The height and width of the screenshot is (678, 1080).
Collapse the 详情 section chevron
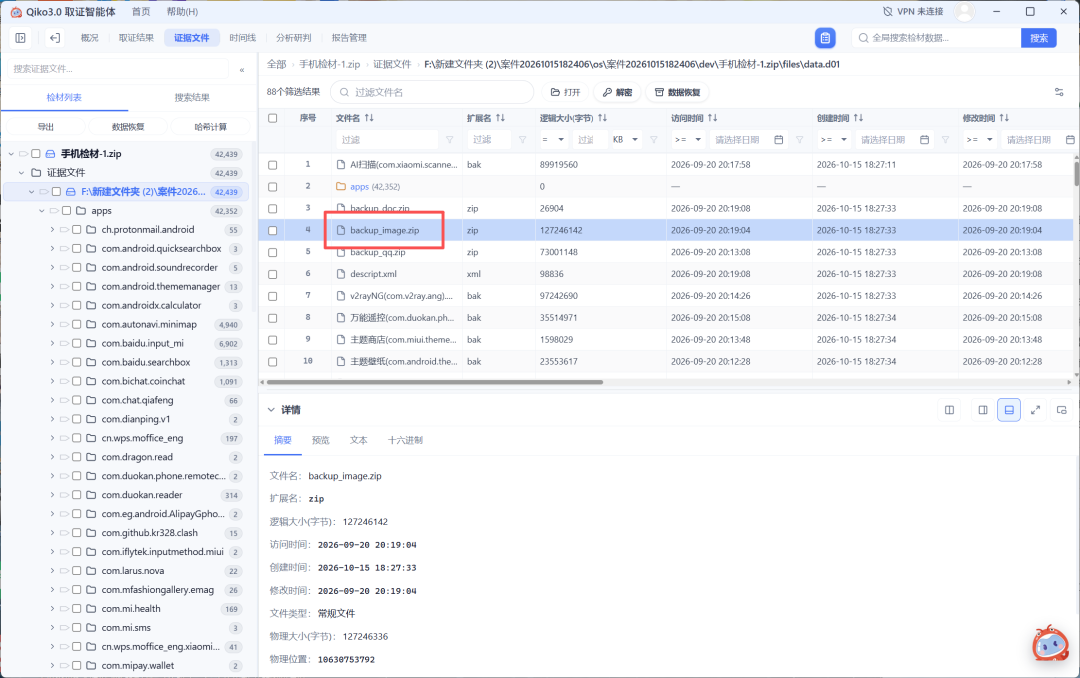tap(271, 410)
